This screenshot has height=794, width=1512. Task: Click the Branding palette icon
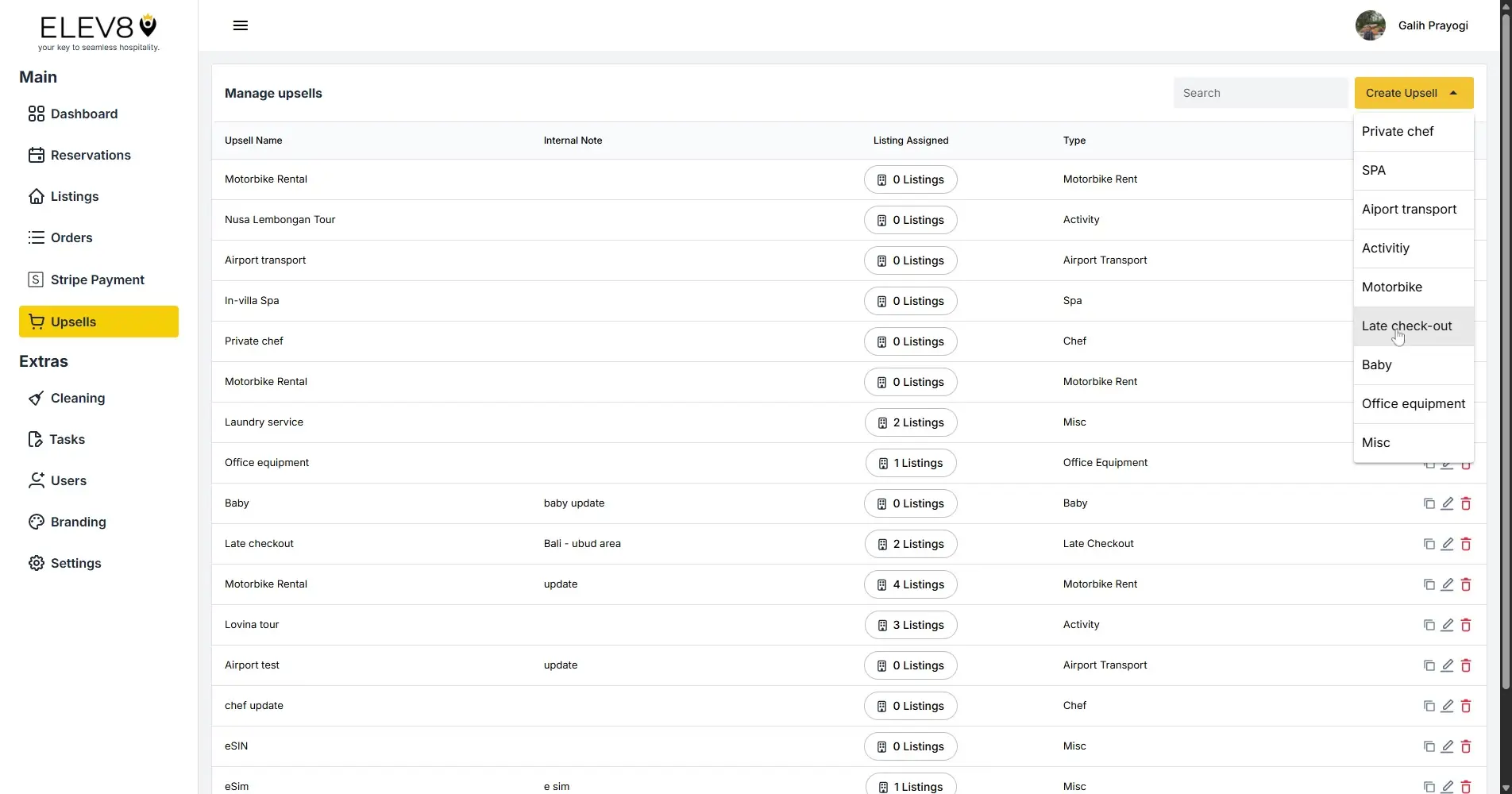click(x=36, y=522)
